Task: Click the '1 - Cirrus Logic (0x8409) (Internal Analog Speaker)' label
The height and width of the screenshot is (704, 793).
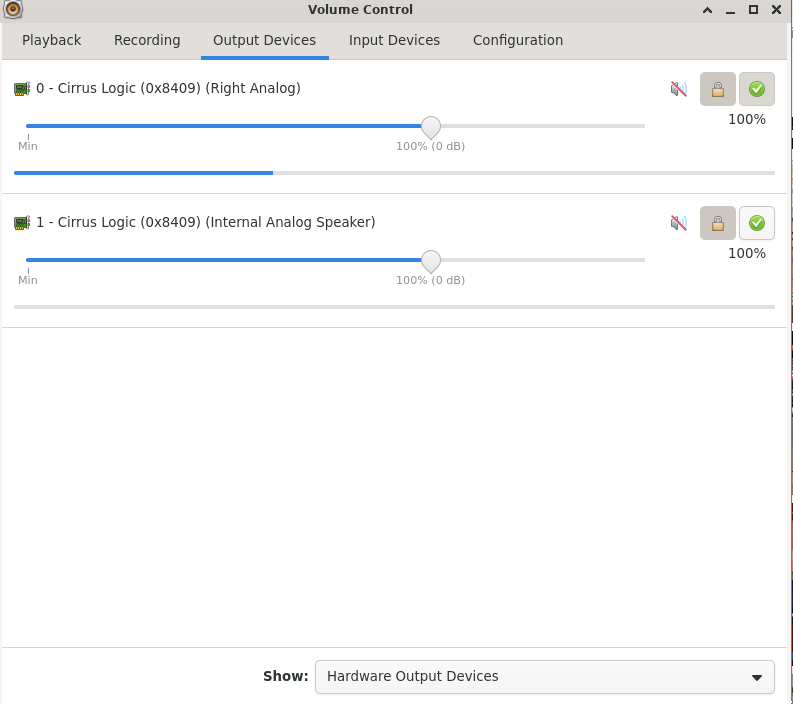Action: [x=206, y=223]
